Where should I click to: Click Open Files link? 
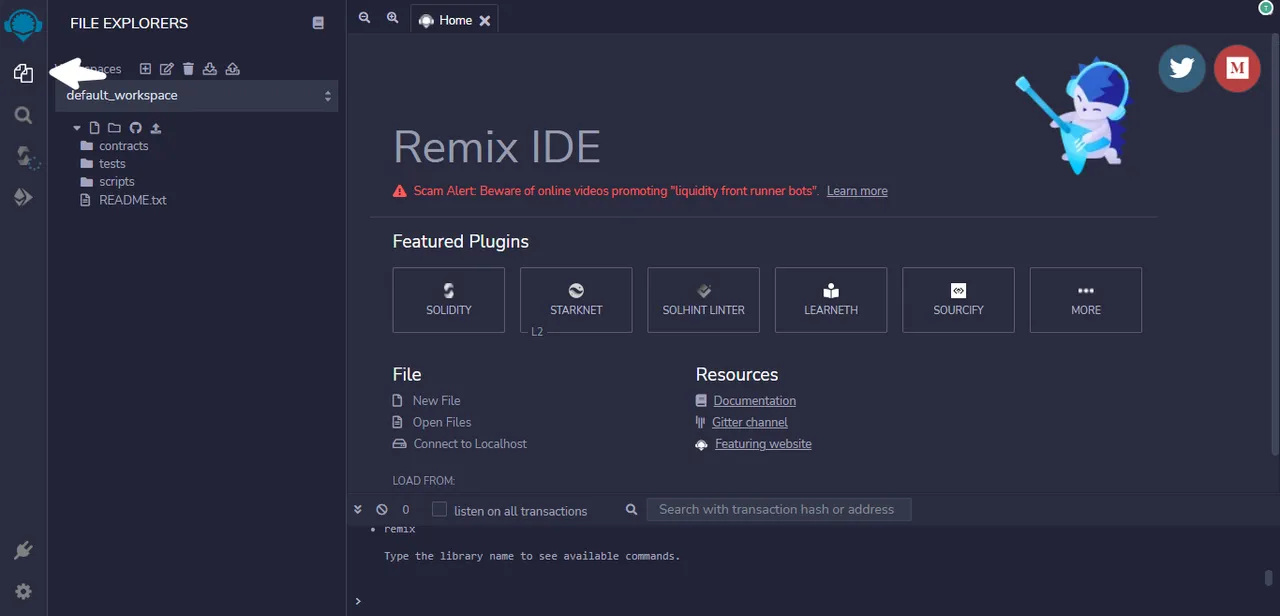[442, 422]
